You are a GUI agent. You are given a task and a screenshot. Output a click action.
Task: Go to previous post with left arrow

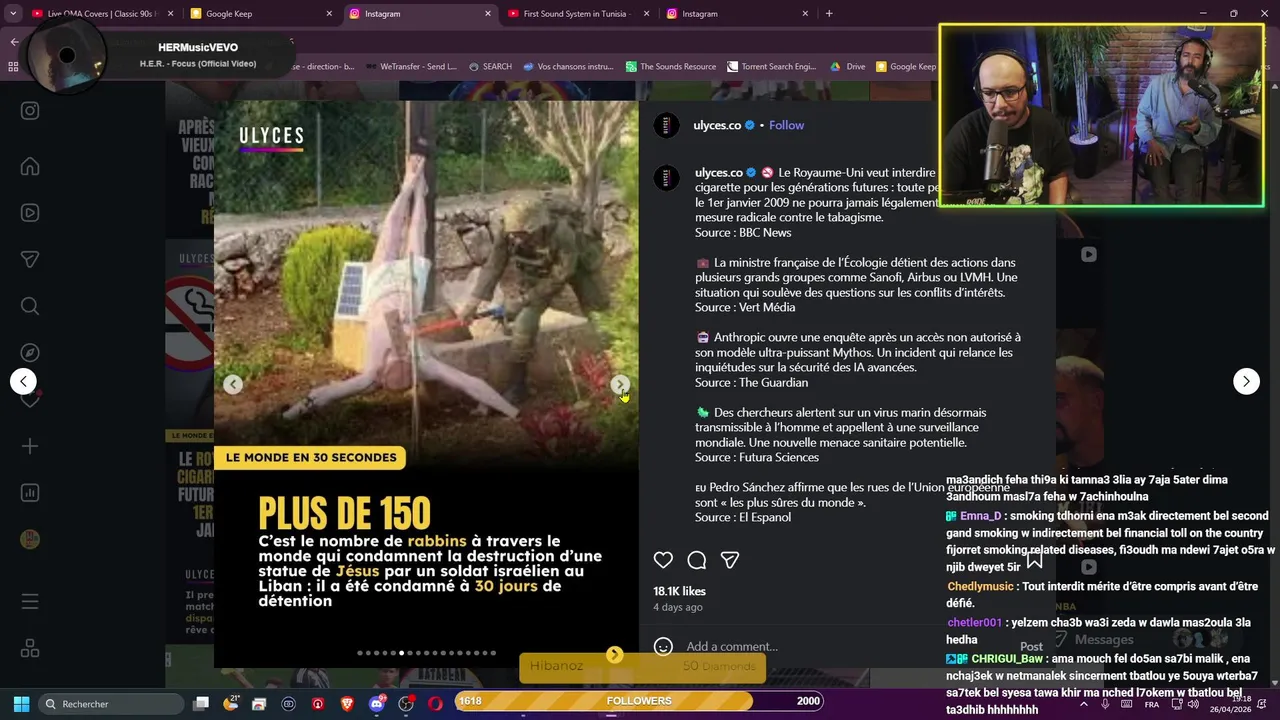click(x=23, y=381)
